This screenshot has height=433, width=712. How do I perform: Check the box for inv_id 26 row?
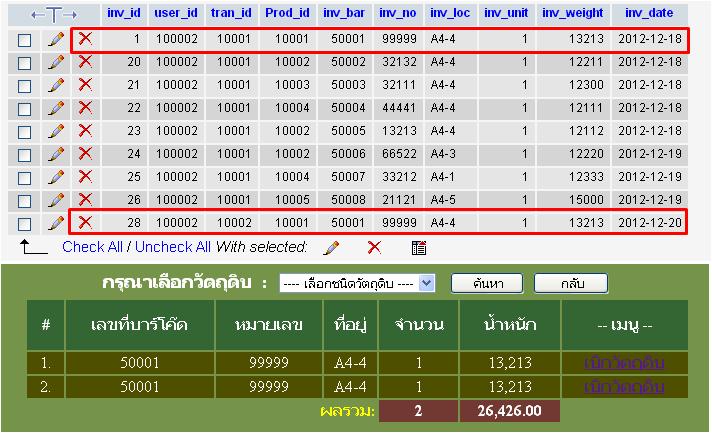(x=25, y=201)
